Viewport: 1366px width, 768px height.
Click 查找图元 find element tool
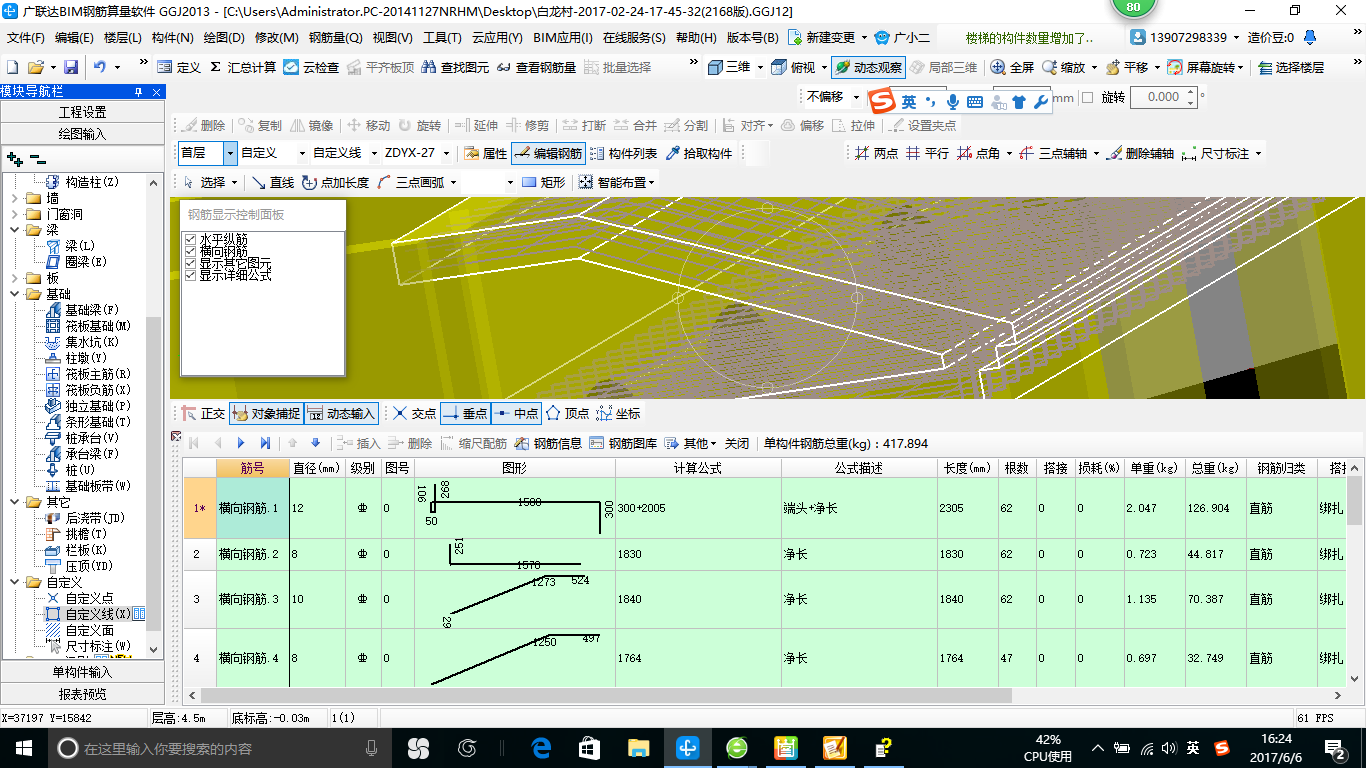pos(456,67)
